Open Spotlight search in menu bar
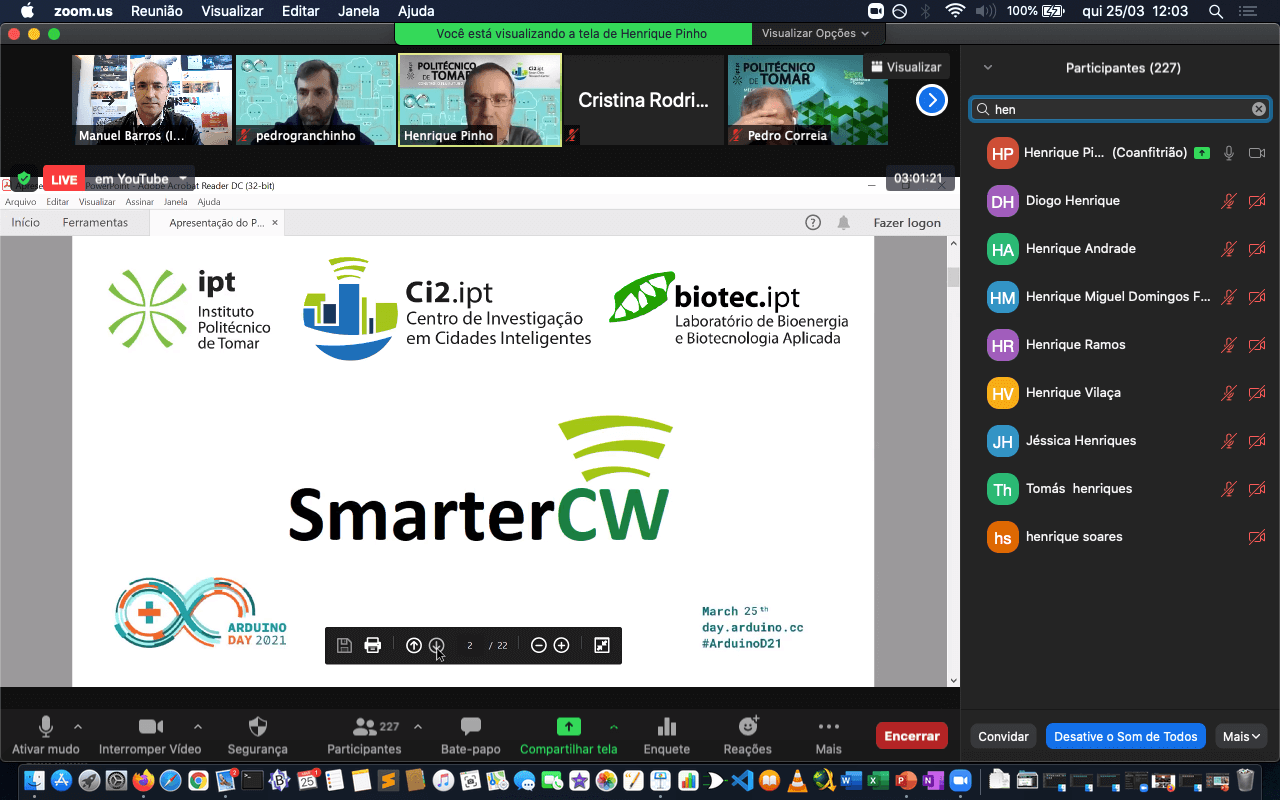This screenshot has width=1280, height=800. click(x=1216, y=11)
